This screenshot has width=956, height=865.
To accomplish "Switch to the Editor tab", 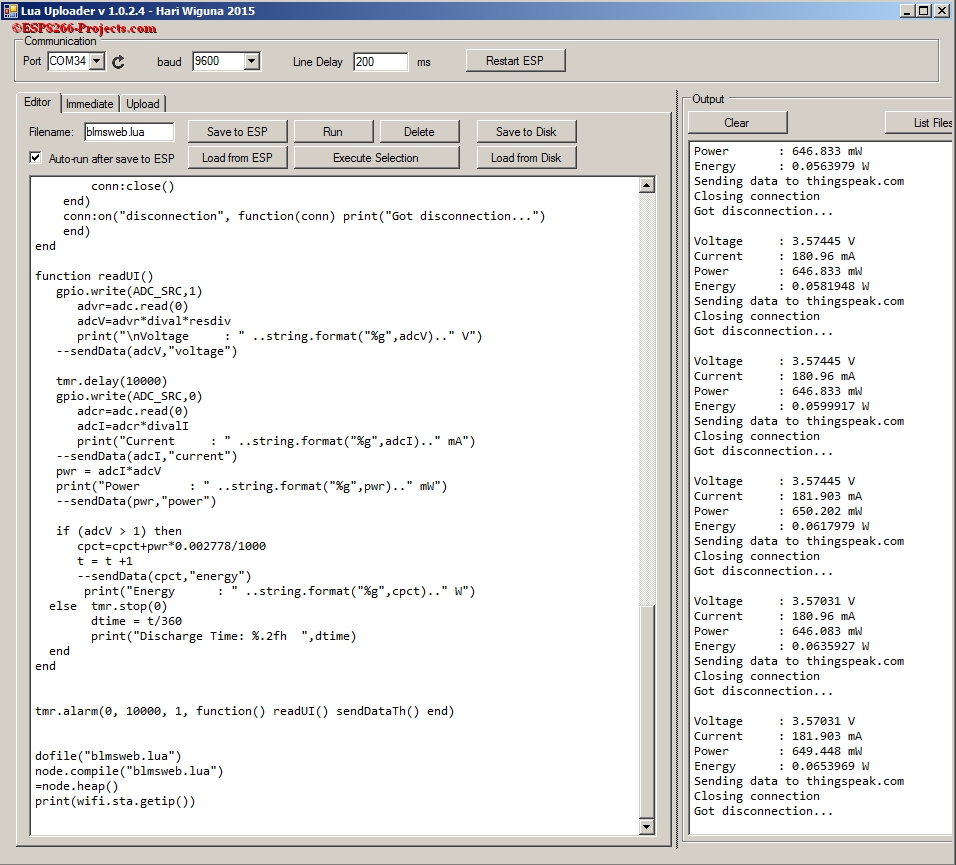I will click(38, 102).
